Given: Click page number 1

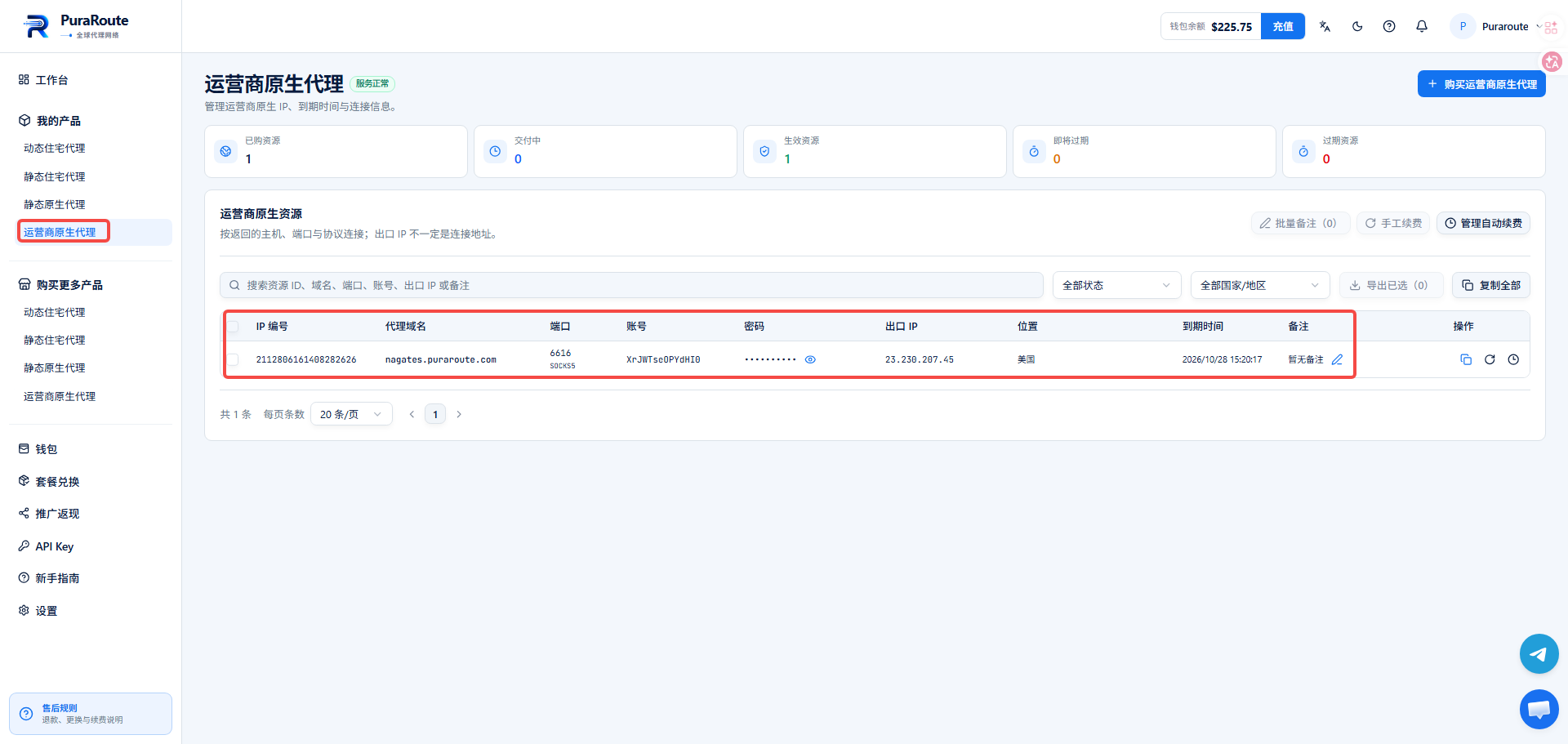Looking at the screenshot, I should [435, 414].
